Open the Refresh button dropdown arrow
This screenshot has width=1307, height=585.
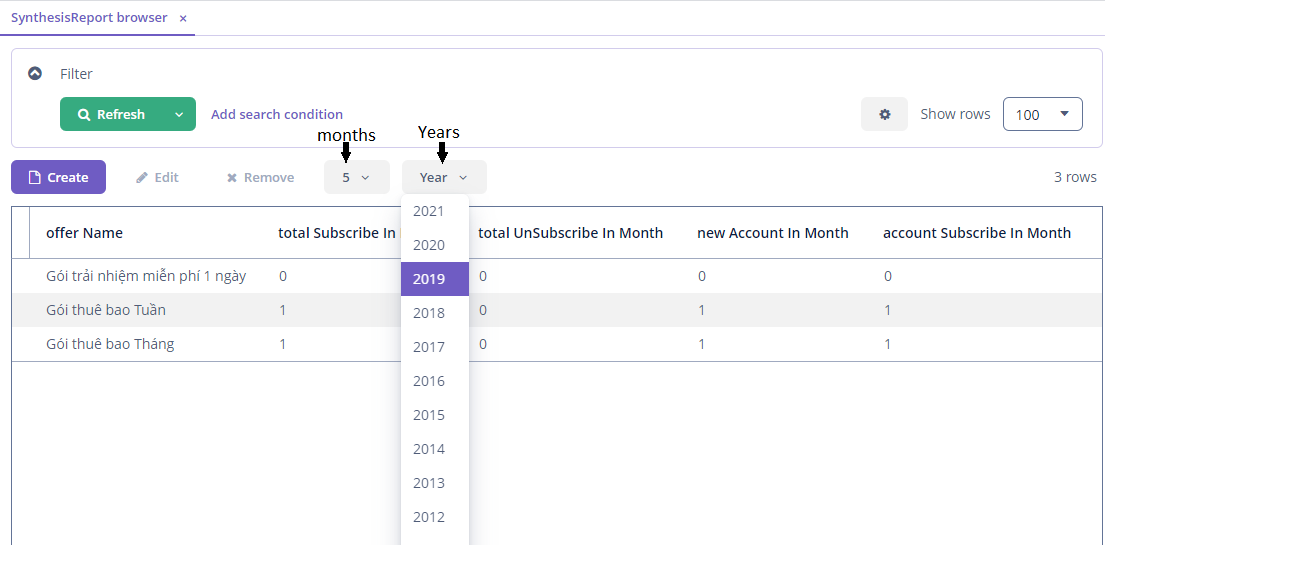coord(179,114)
